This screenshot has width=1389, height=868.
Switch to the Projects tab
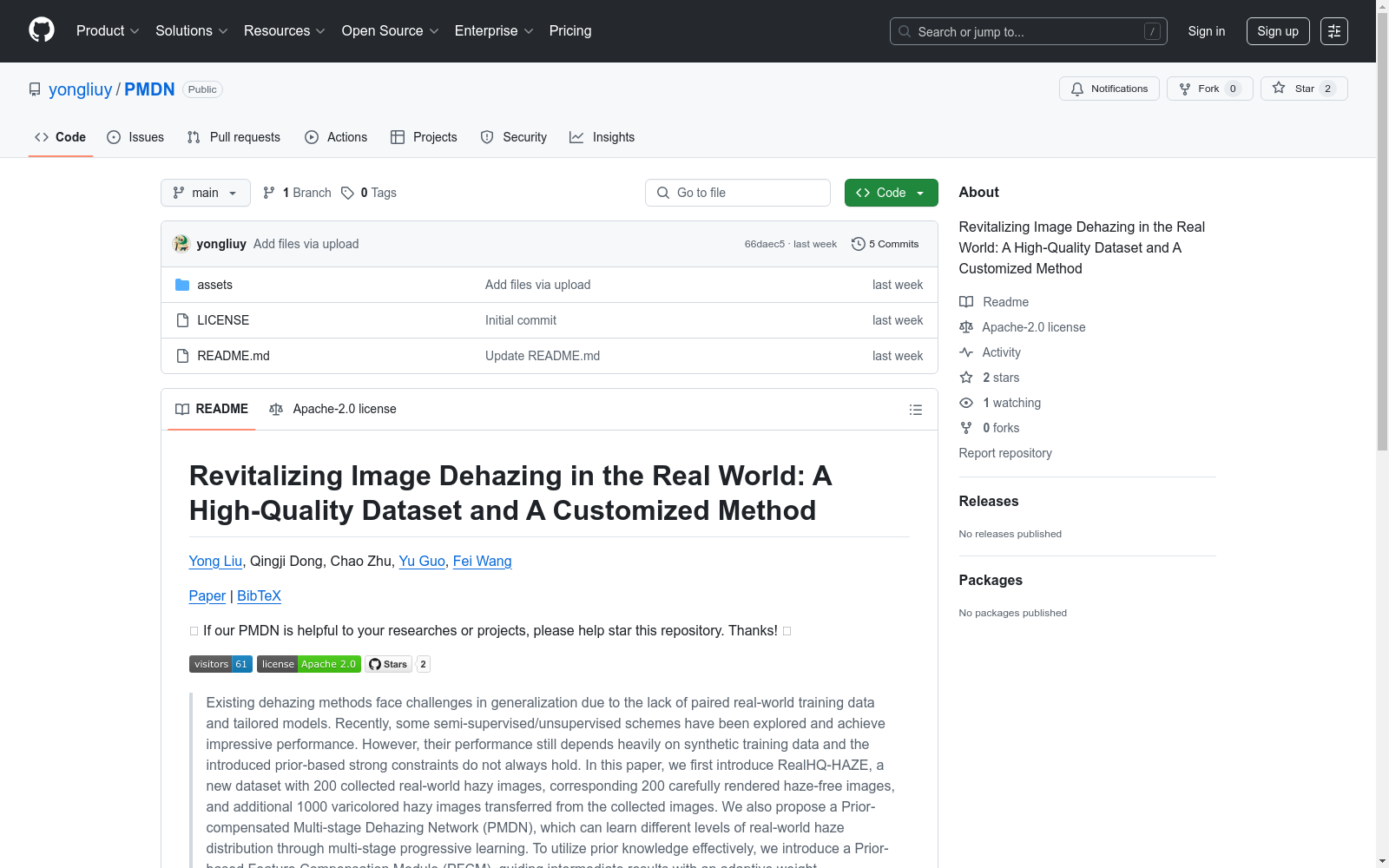(x=424, y=137)
